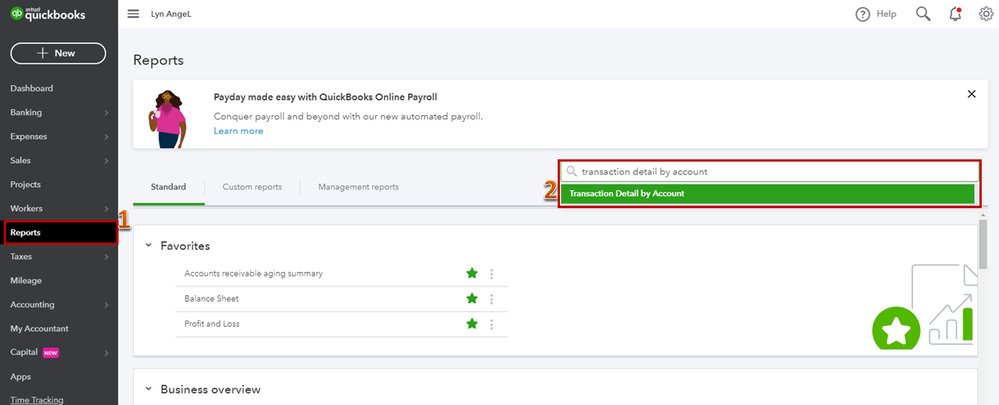Open more options for Accounts receivable aging summary
The image size is (999, 405).
(x=491, y=274)
